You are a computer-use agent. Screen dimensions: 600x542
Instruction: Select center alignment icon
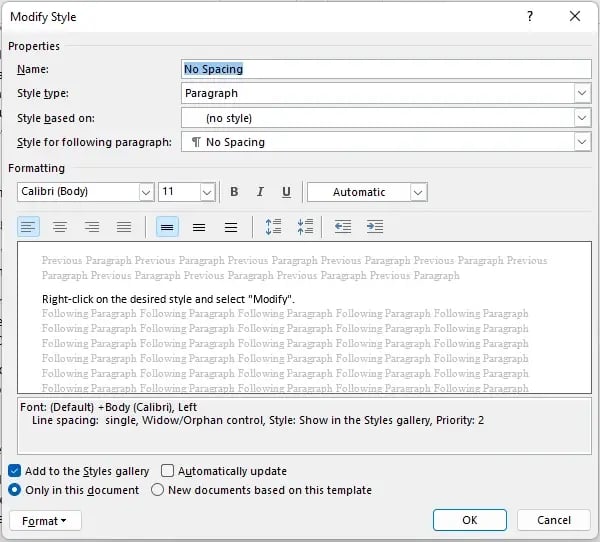tap(60, 227)
